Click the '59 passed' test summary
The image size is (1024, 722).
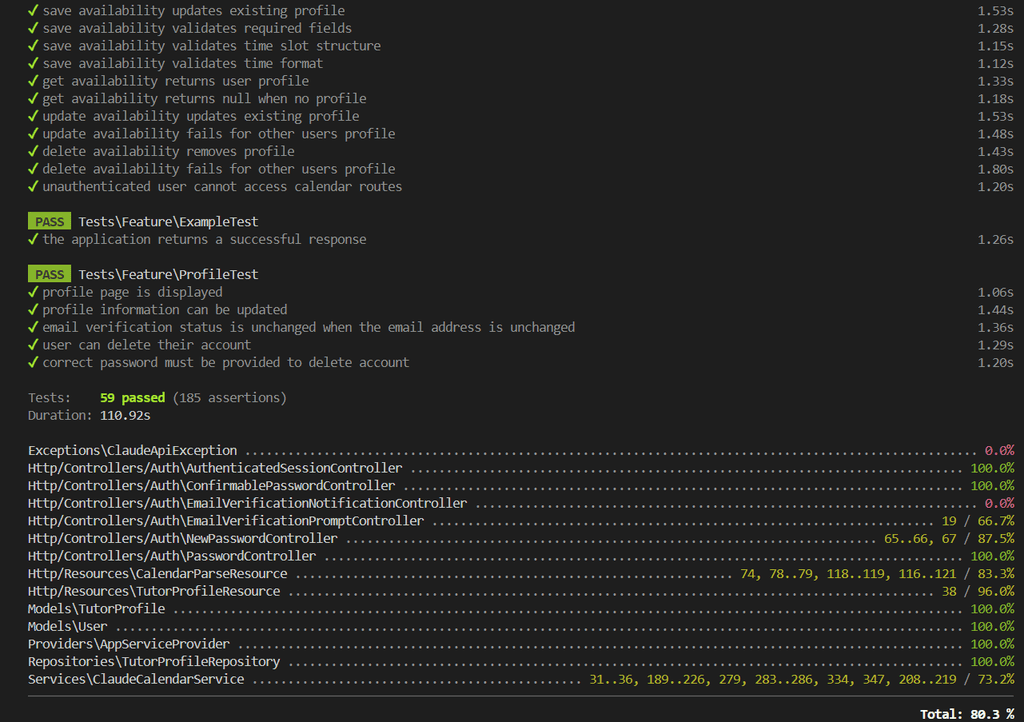135,398
